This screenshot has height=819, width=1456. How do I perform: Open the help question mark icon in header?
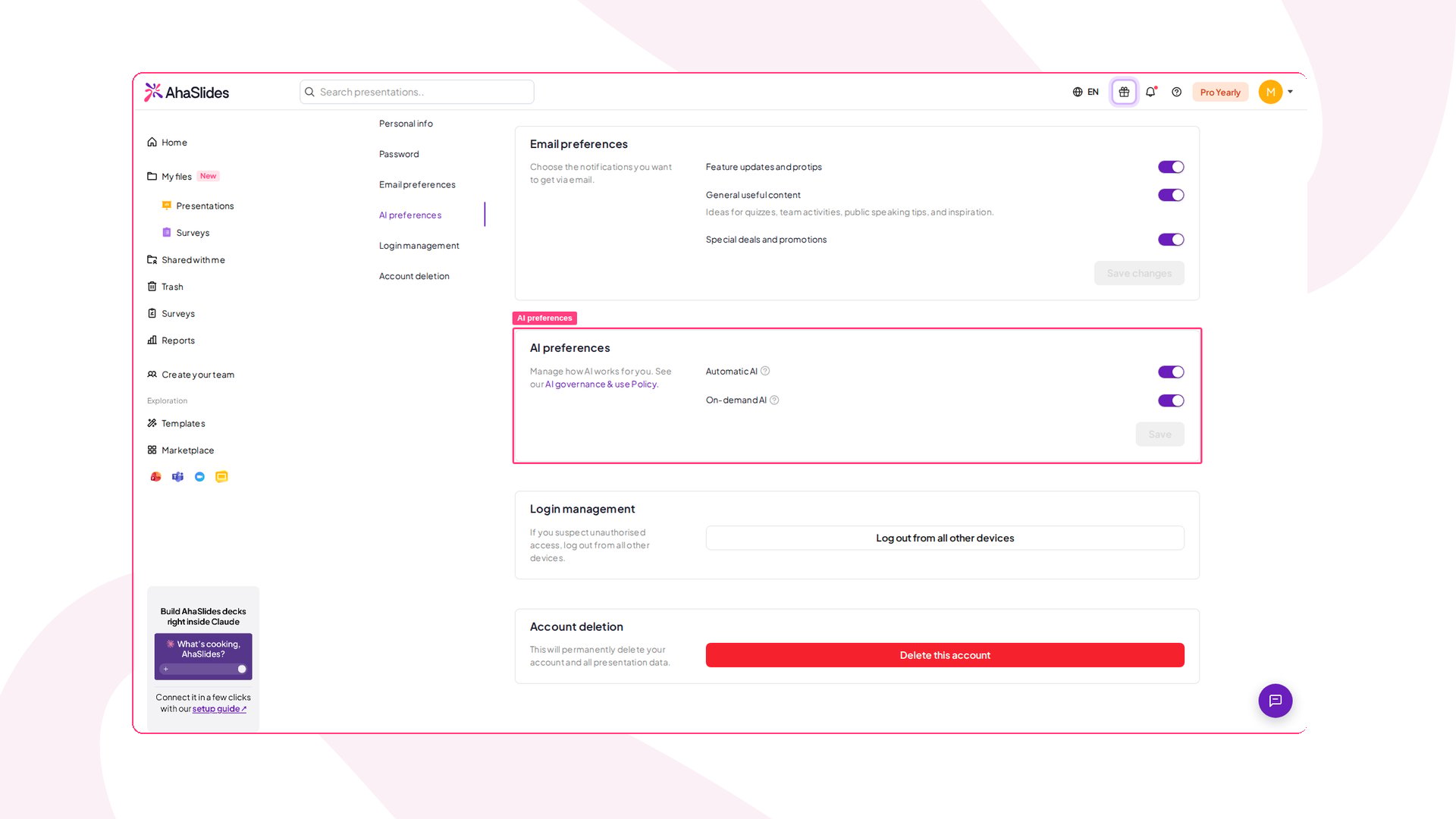[x=1176, y=92]
